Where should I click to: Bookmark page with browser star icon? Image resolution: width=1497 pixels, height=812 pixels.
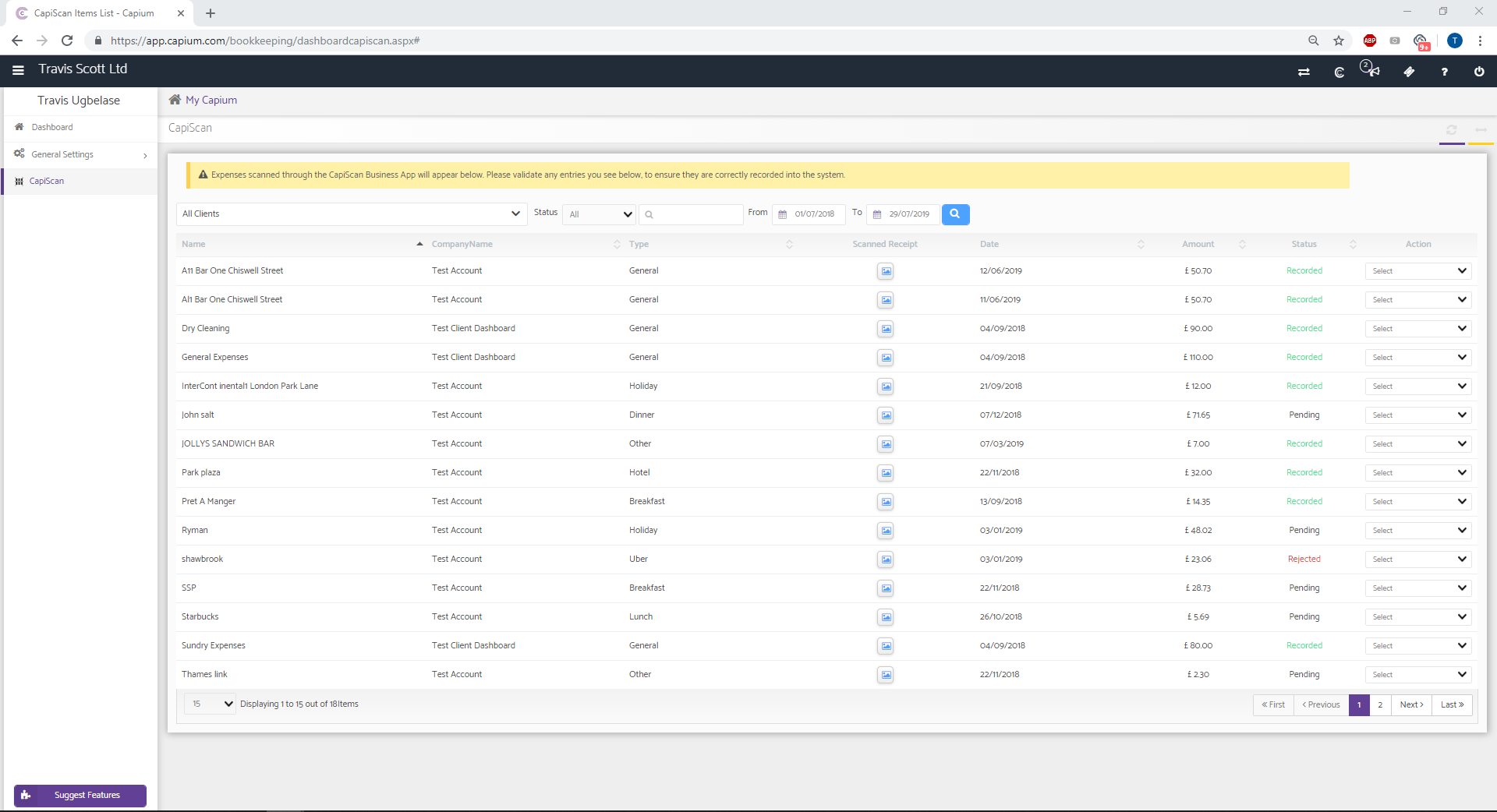(1339, 41)
